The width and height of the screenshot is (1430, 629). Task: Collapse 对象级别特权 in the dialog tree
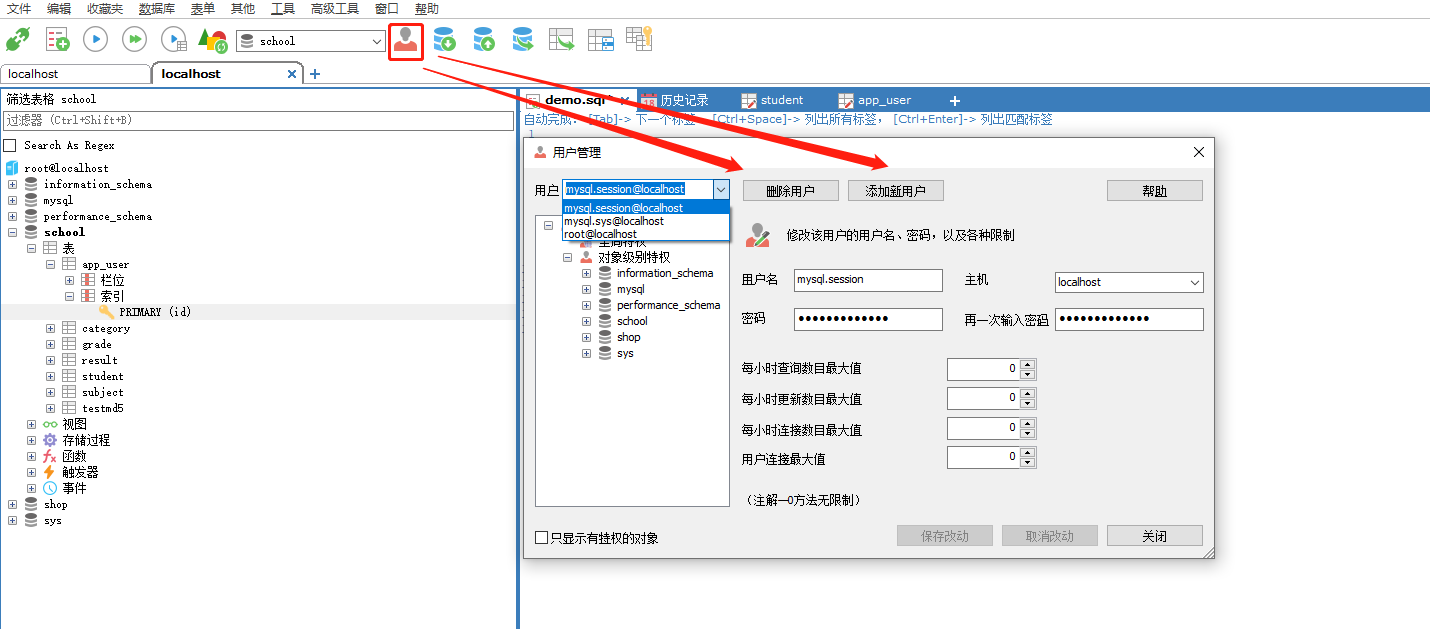567,257
